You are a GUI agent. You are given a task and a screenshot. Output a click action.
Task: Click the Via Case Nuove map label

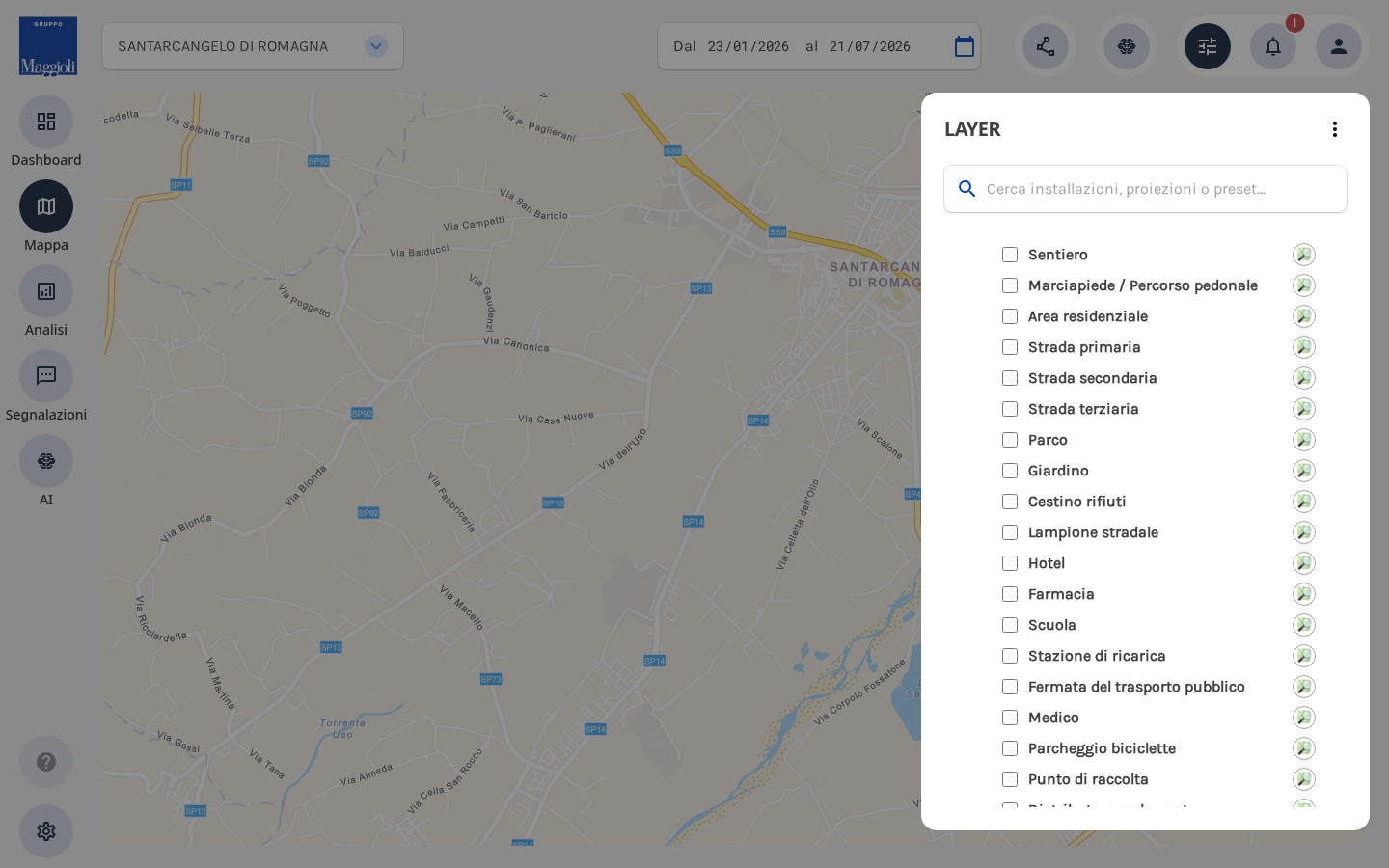556,418
